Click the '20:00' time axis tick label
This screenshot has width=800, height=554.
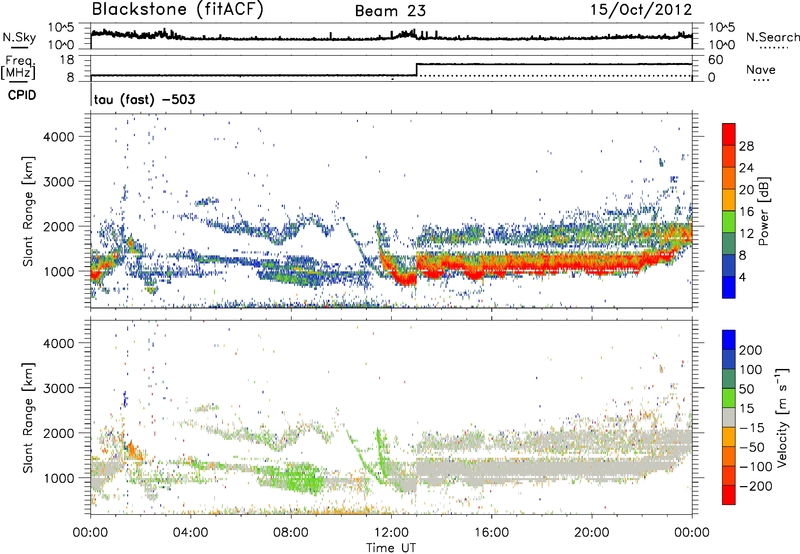coord(591,533)
